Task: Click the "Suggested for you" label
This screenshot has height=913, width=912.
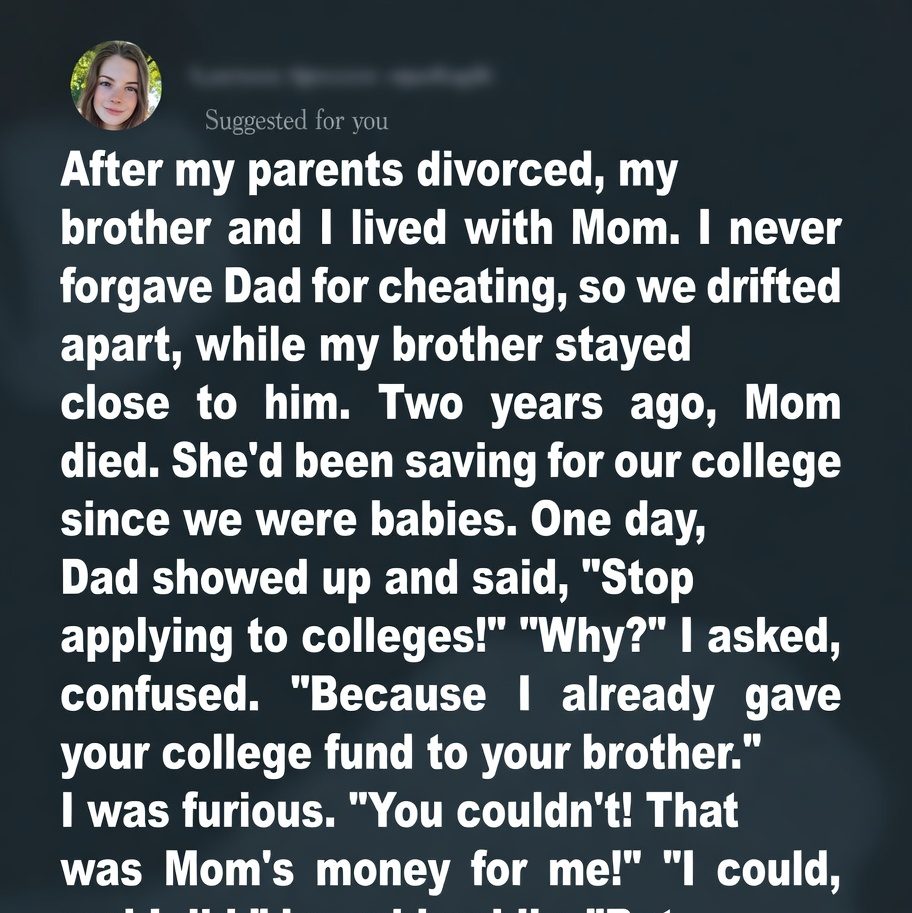Action: [x=296, y=122]
